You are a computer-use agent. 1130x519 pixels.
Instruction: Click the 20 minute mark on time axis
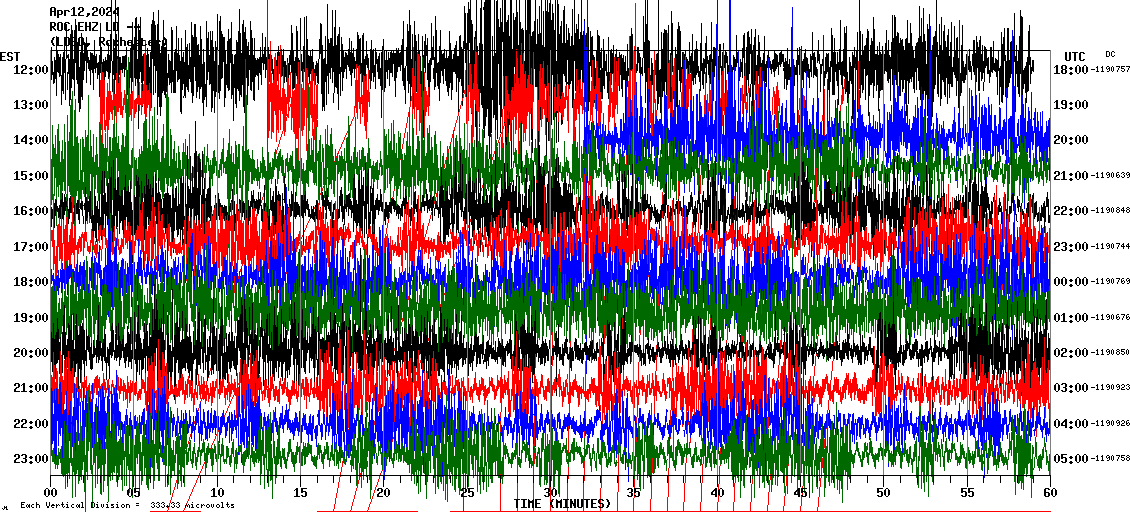pos(384,493)
